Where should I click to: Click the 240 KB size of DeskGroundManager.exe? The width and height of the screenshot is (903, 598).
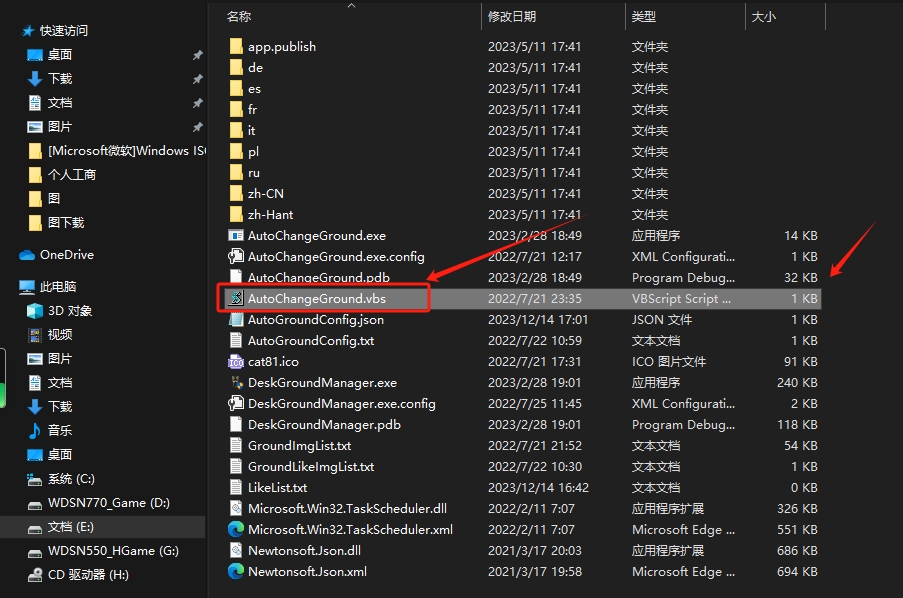pyautogui.click(x=797, y=382)
